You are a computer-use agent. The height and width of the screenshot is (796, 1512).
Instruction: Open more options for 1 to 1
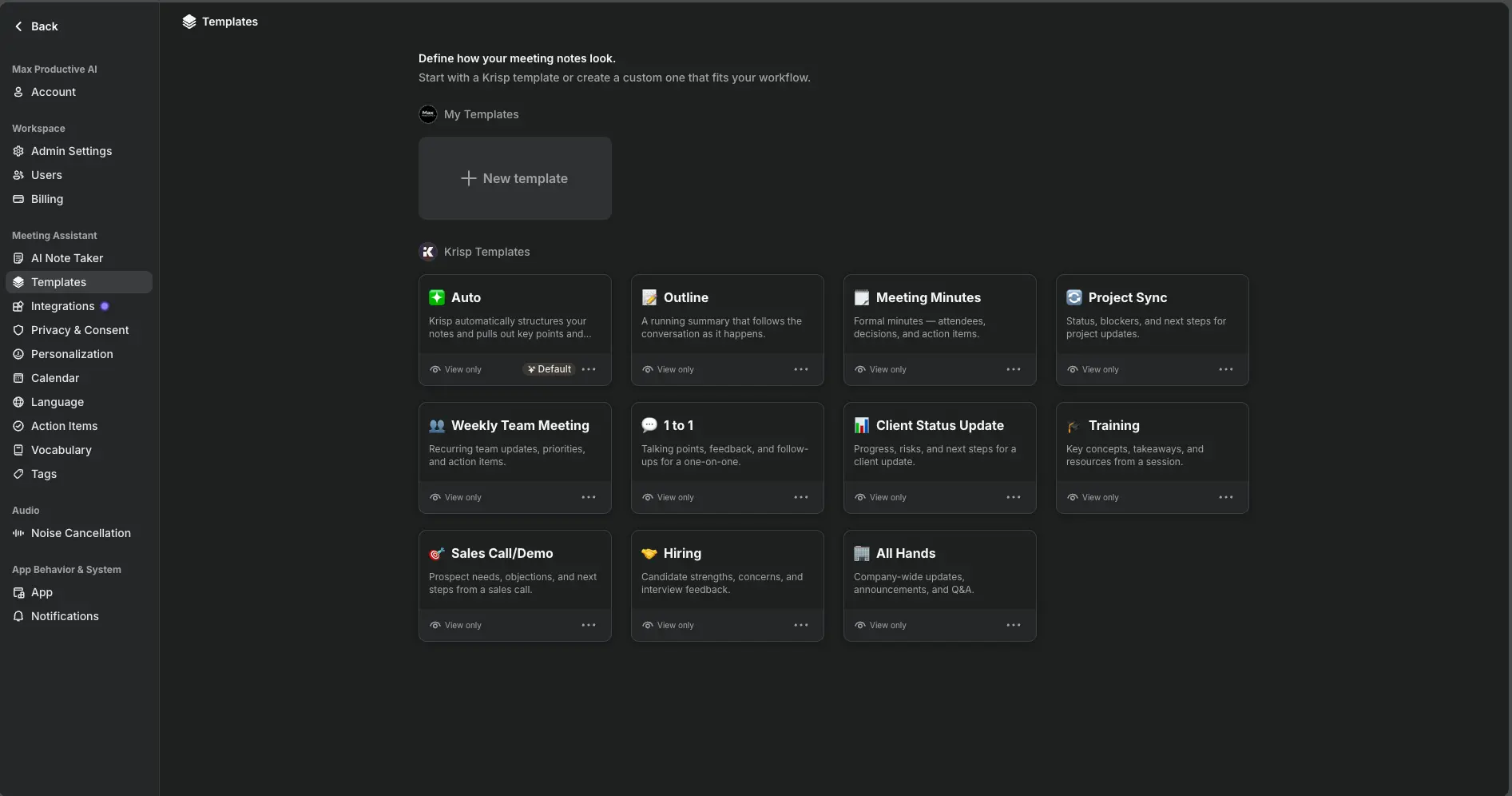(x=801, y=497)
